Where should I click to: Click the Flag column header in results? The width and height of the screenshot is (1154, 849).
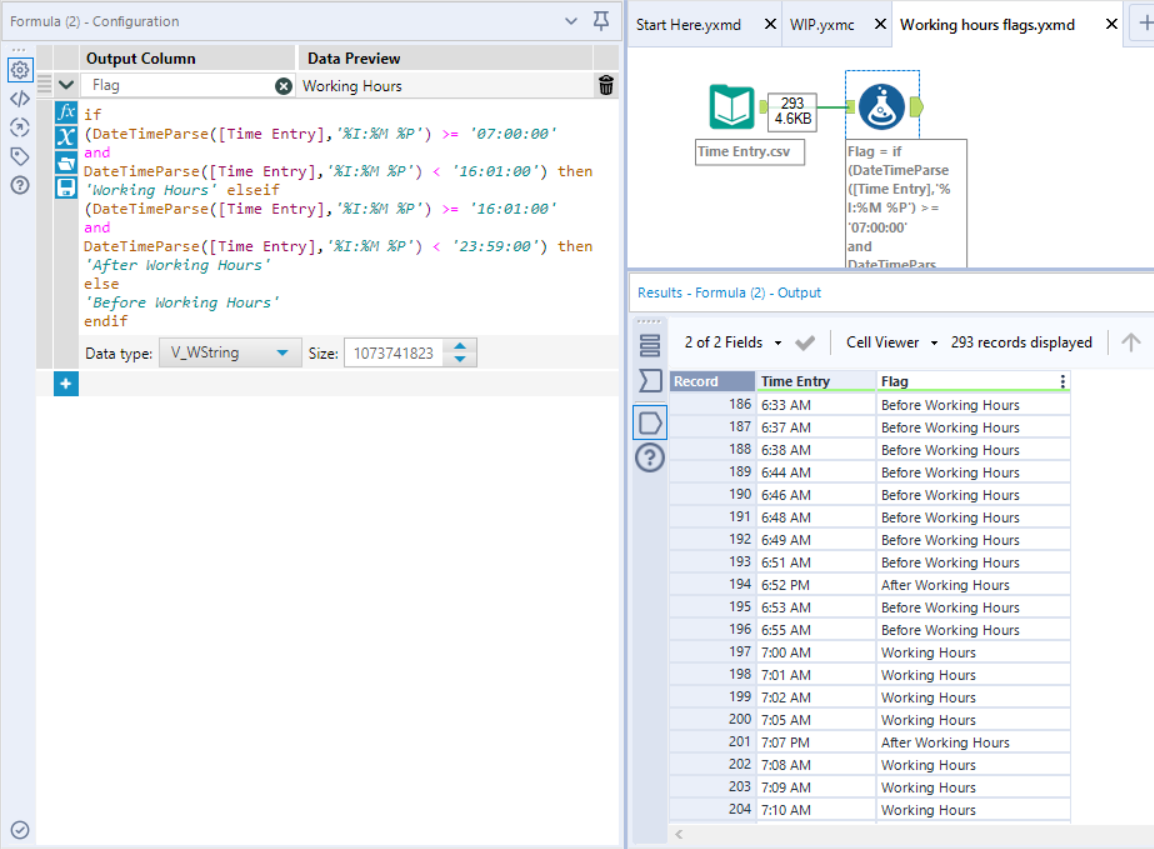click(895, 381)
